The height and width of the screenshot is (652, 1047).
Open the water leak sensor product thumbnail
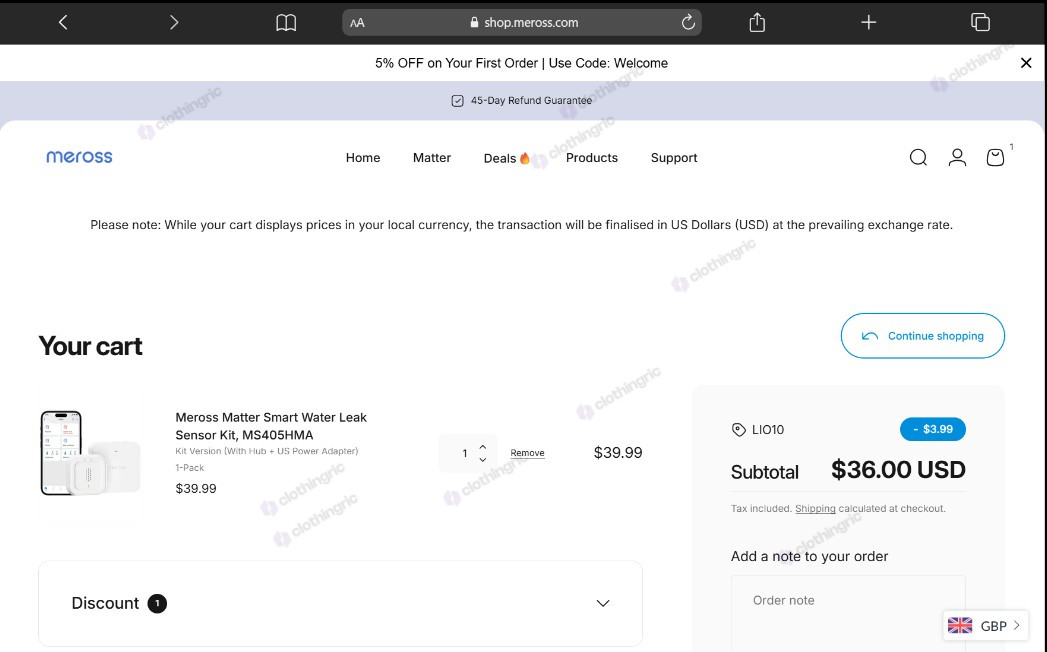tap(90, 453)
